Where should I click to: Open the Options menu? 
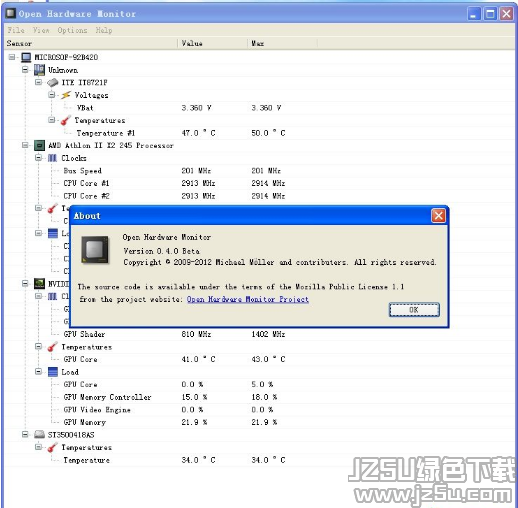click(72, 30)
